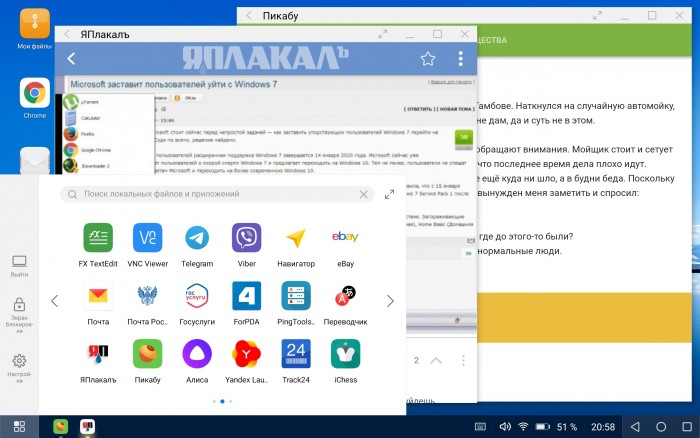Image resolution: width=700 pixels, height=438 pixels.
Task: Click battery indicator 51 %
Action: click(x=556, y=427)
